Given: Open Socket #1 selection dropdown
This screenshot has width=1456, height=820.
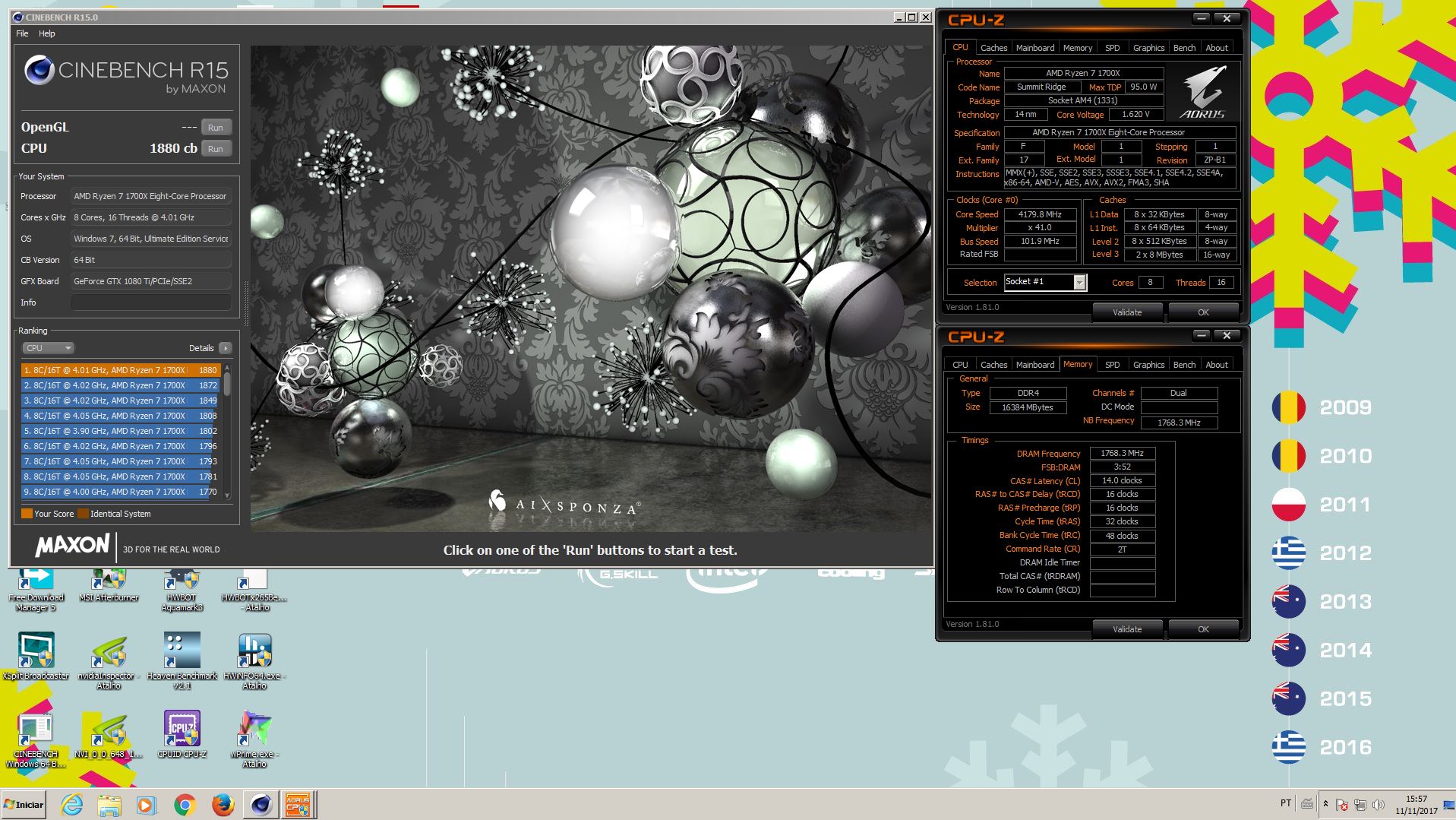Looking at the screenshot, I should pos(1045,282).
